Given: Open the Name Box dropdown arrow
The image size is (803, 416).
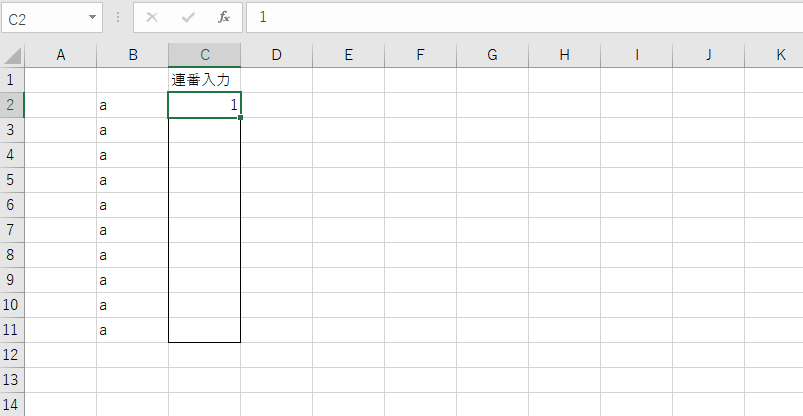Looking at the screenshot, I should pos(93,18).
